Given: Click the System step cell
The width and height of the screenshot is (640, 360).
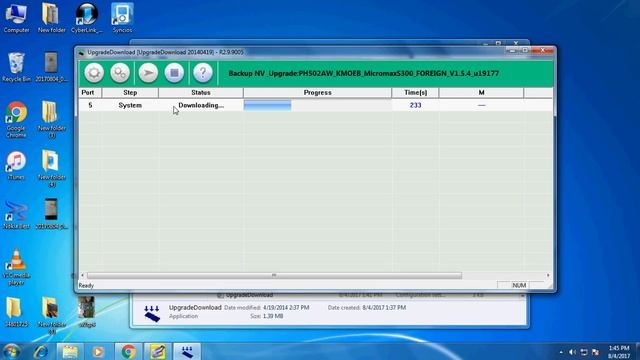Looking at the screenshot, I should 130,105.
